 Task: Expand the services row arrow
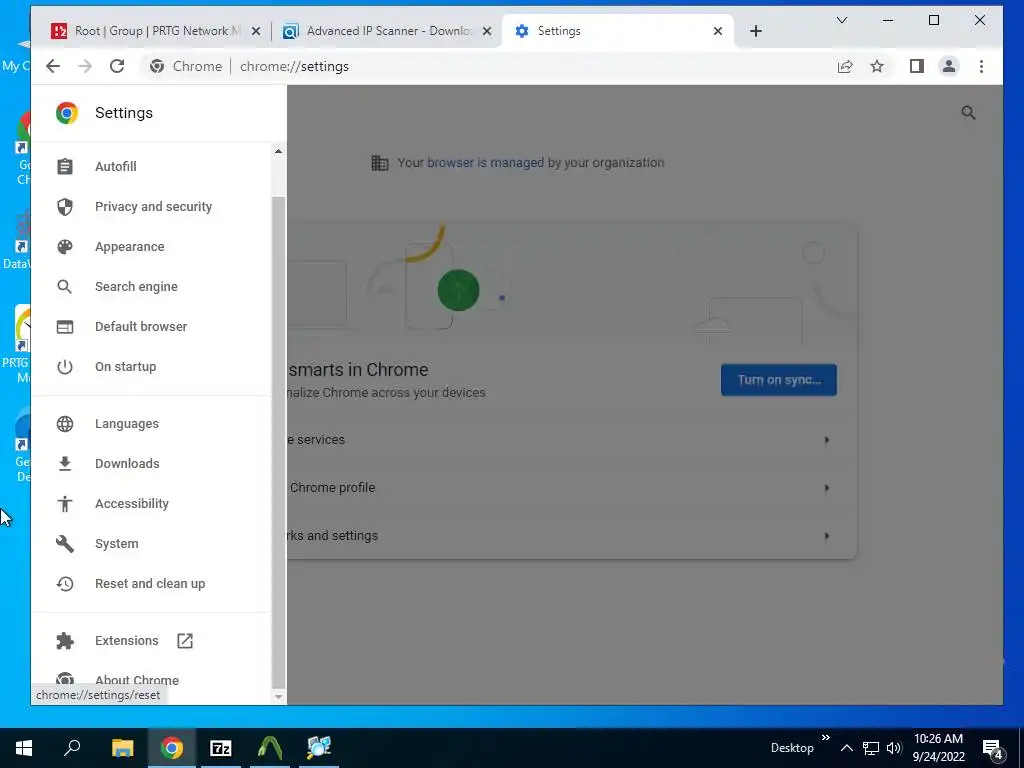(827, 440)
